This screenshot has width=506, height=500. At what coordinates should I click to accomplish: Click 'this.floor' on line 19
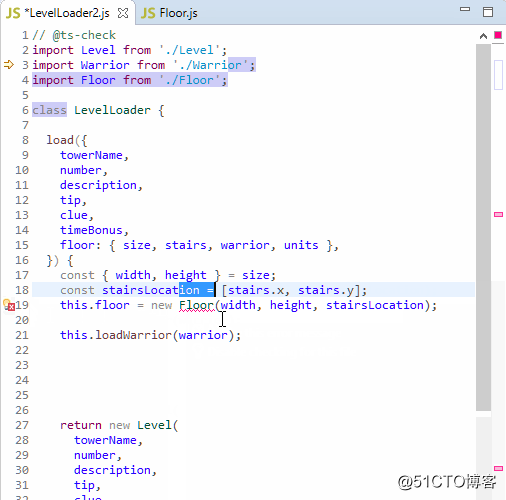click(94, 305)
